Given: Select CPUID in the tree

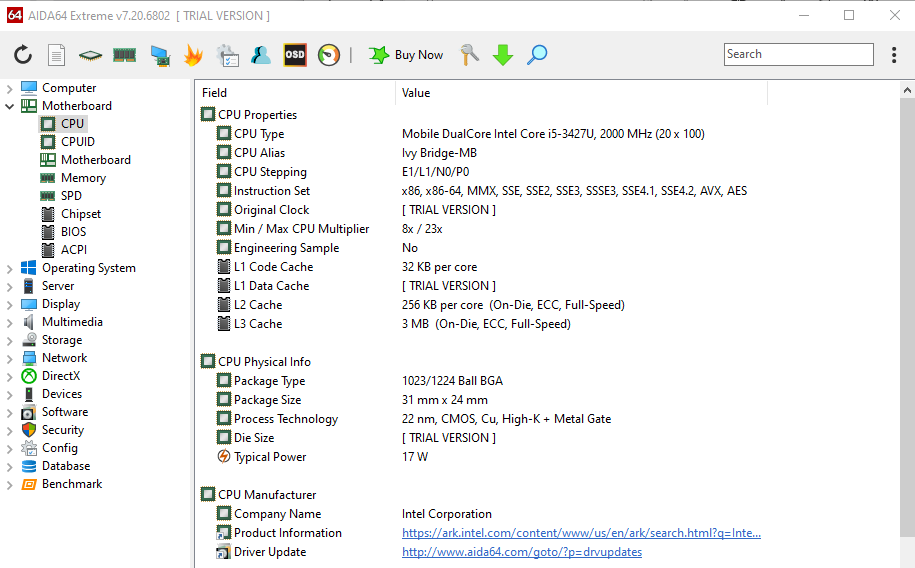Looking at the screenshot, I should (x=78, y=142).
